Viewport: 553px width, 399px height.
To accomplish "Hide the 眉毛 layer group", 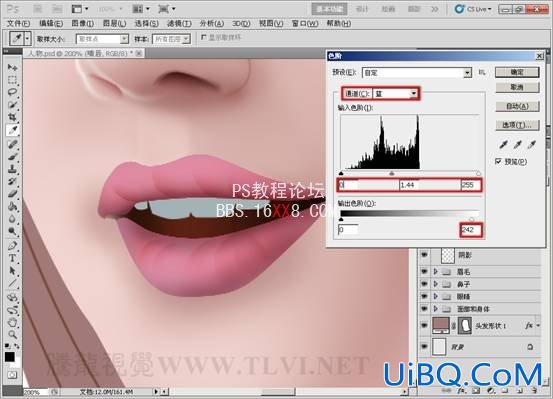I will [424, 271].
